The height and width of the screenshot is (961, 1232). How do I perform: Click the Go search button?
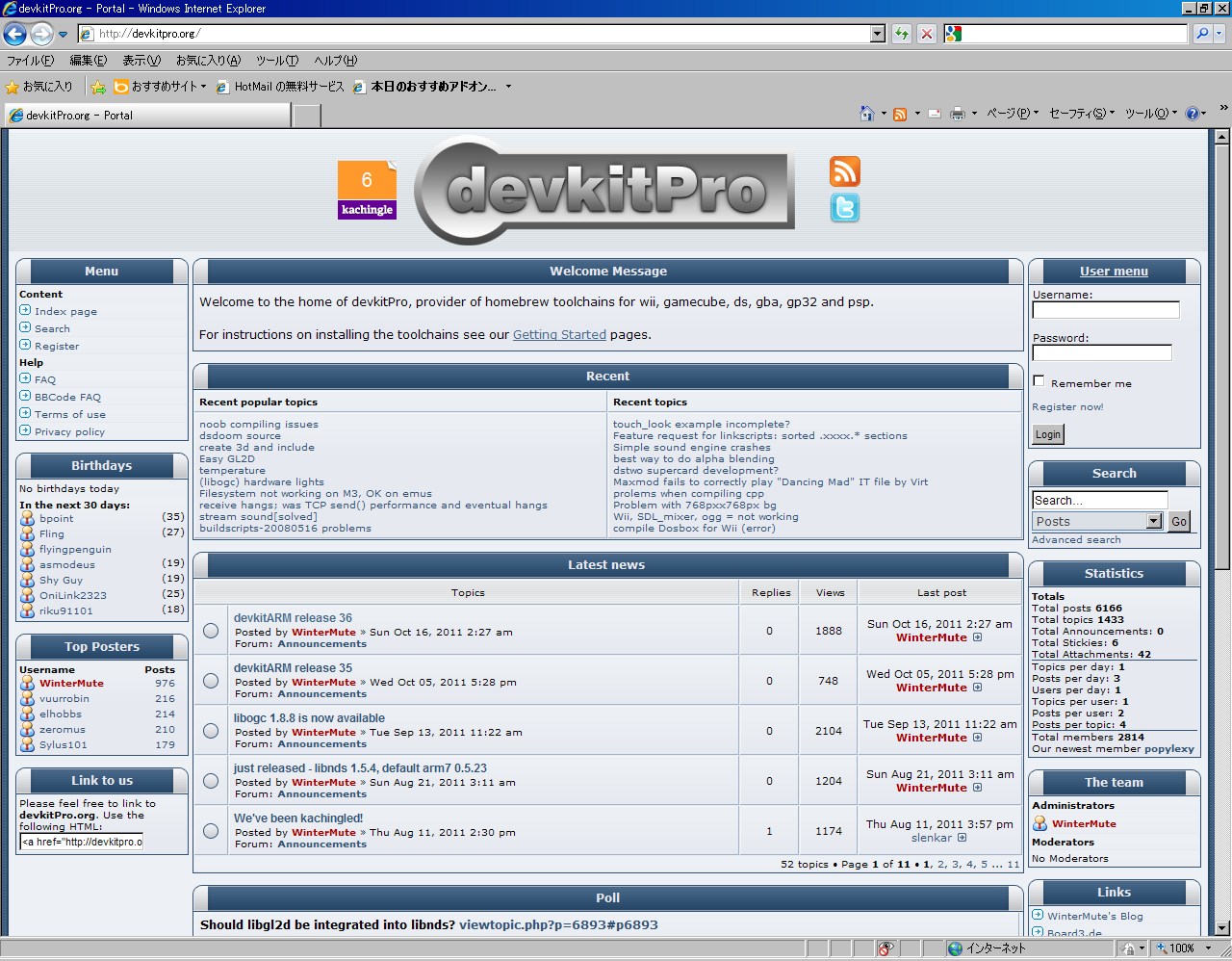pyautogui.click(x=1179, y=521)
